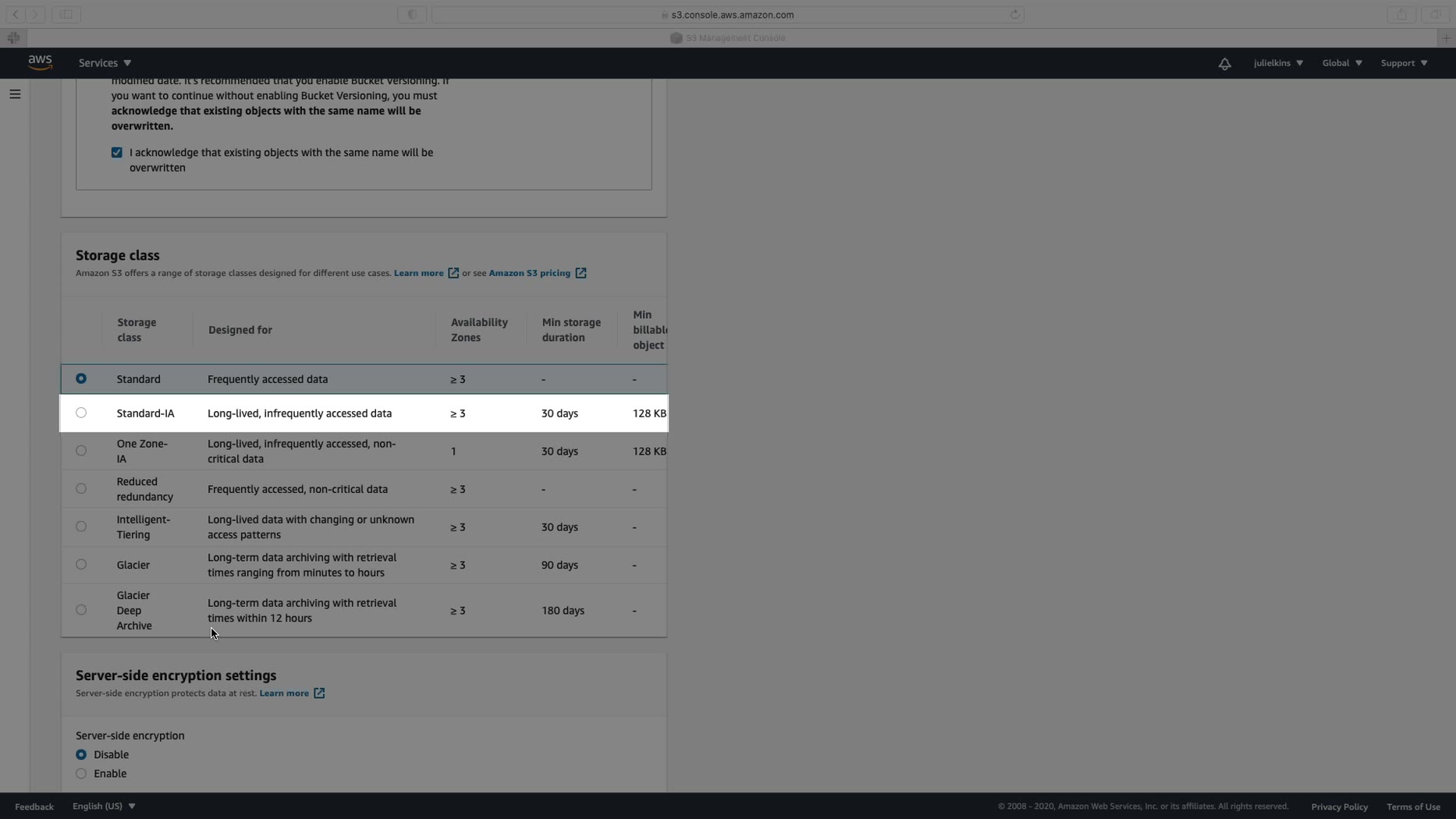
Task: Click '90 days' in the Glacier row
Action: tap(559, 565)
